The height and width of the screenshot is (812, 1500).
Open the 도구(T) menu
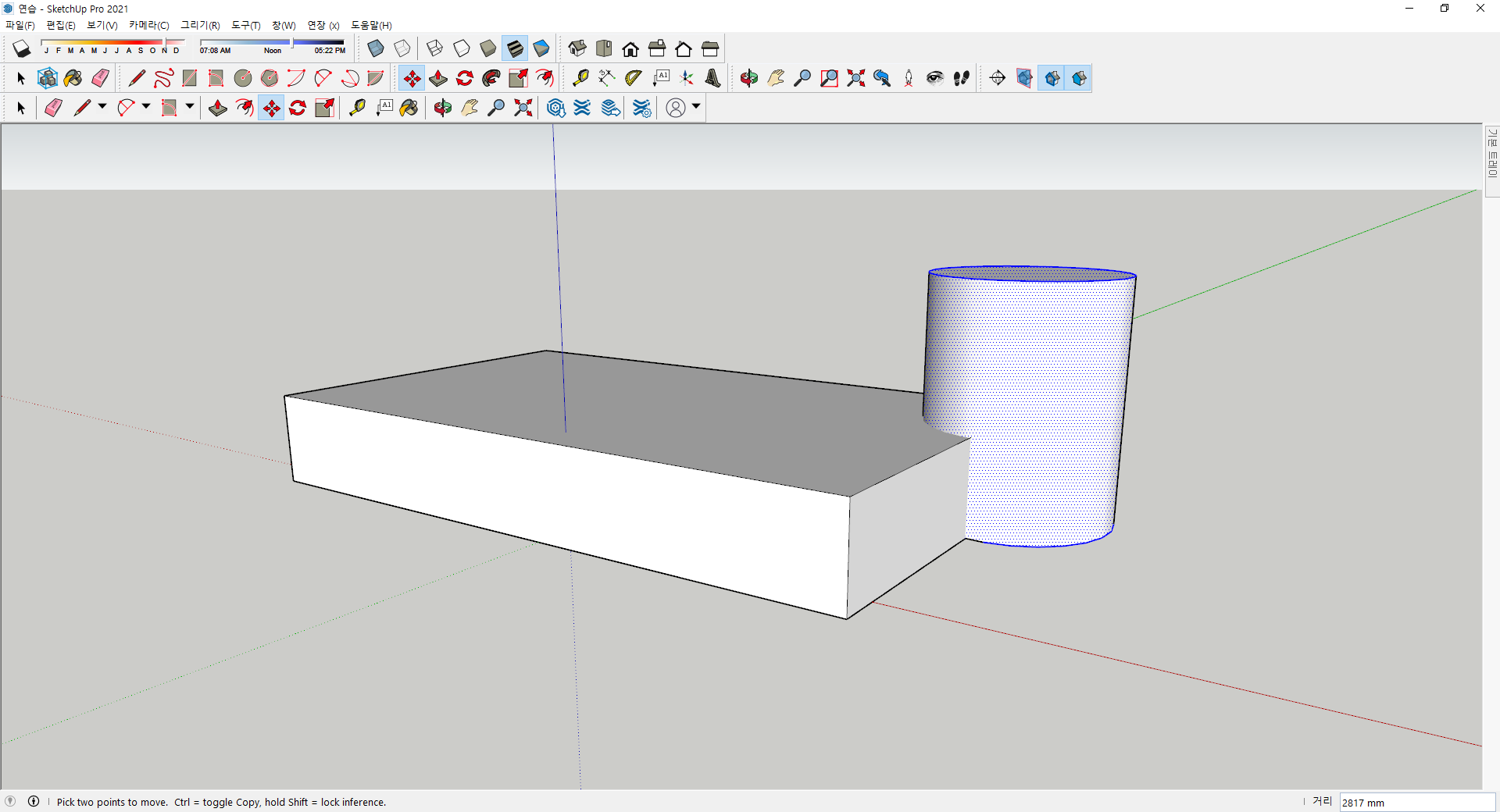[245, 25]
